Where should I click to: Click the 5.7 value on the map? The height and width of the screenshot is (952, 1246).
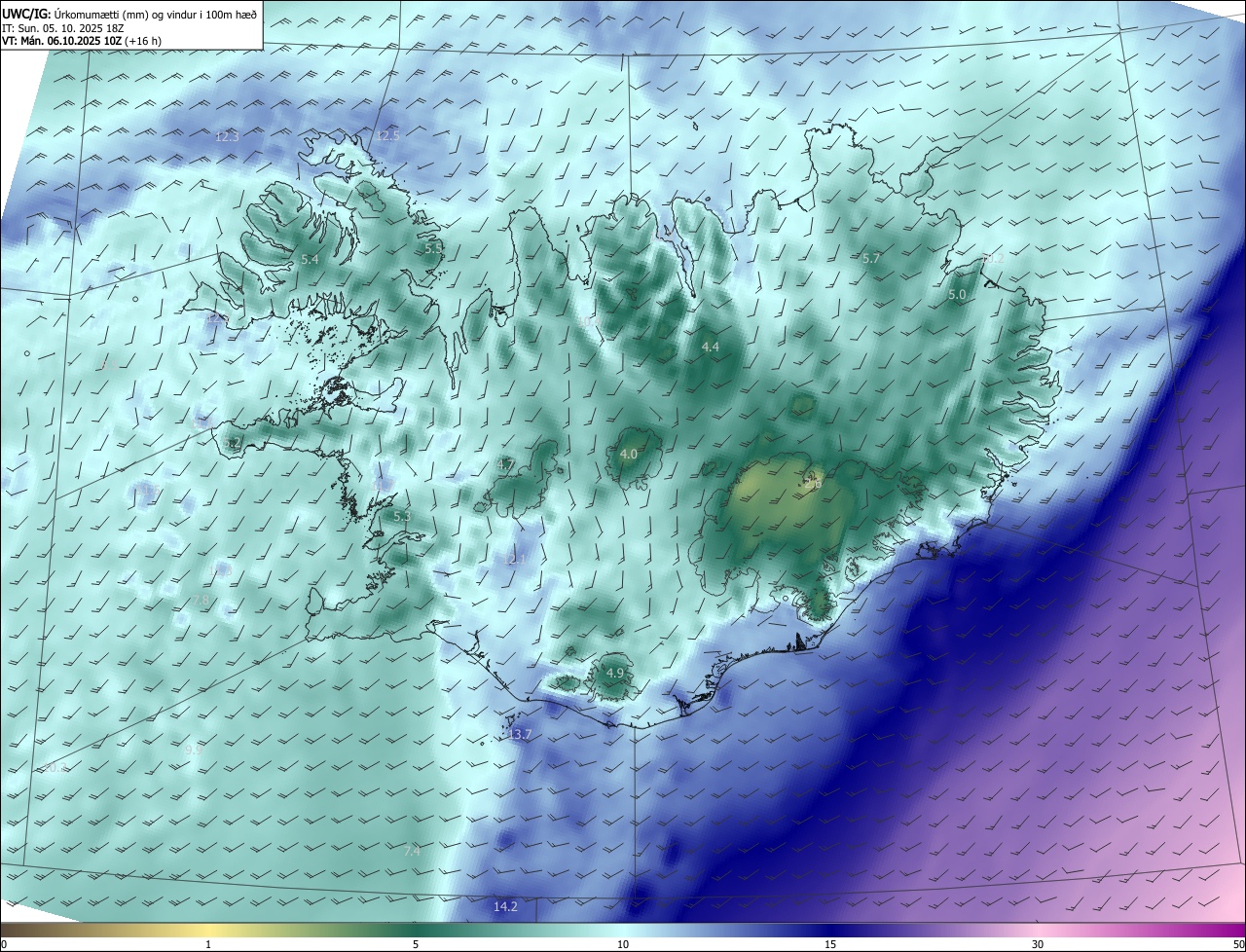click(x=871, y=259)
